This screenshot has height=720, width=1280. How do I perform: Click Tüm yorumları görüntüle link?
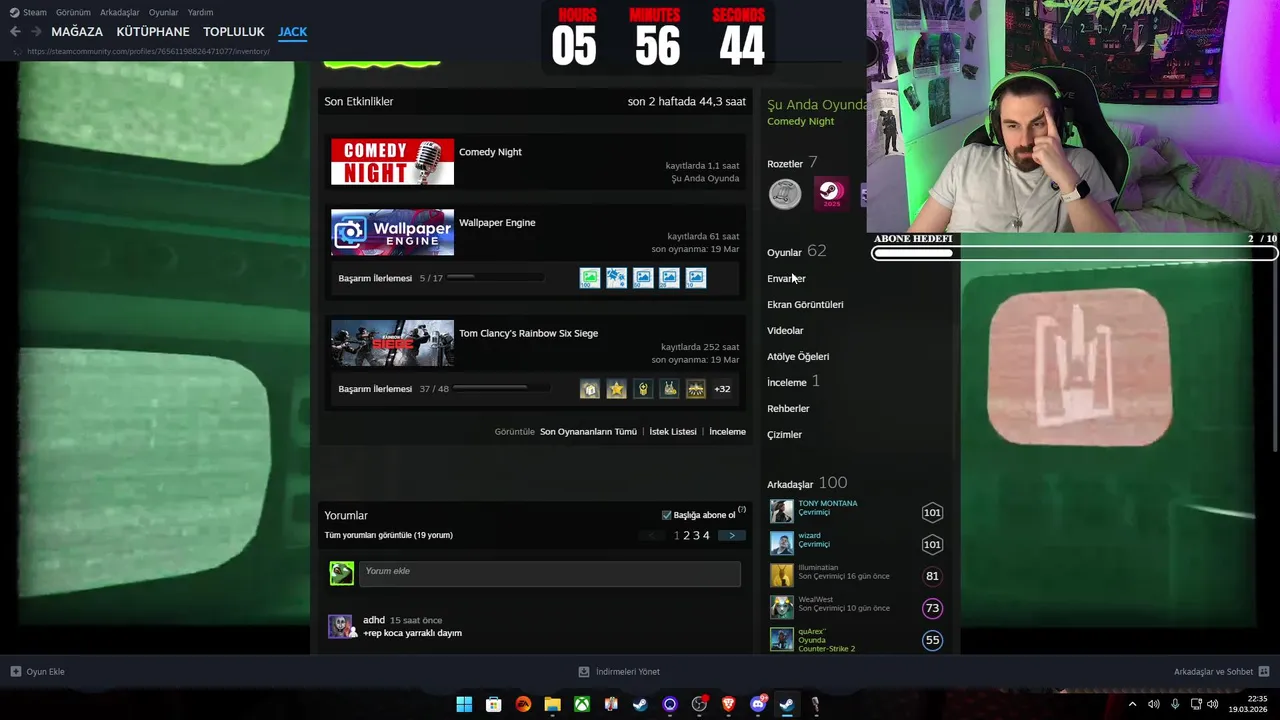pos(388,535)
